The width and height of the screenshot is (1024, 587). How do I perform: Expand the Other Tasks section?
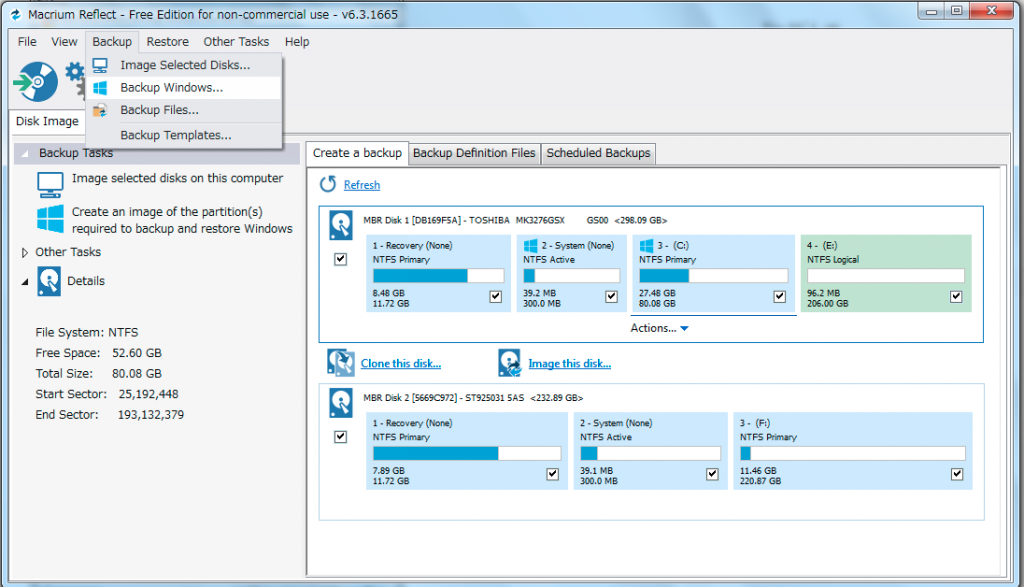tap(24, 252)
